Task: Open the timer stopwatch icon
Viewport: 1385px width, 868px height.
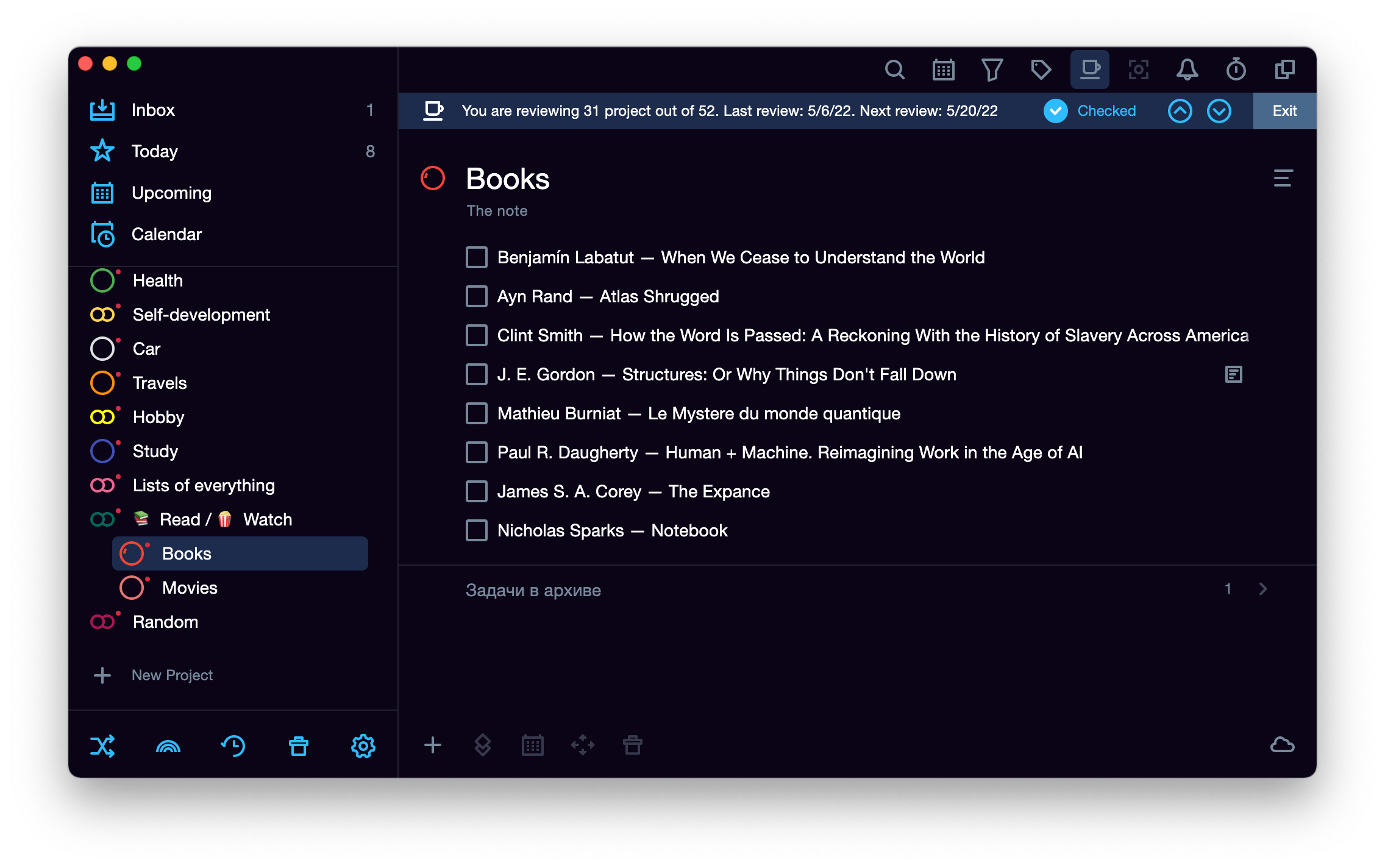Action: [1236, 70]
